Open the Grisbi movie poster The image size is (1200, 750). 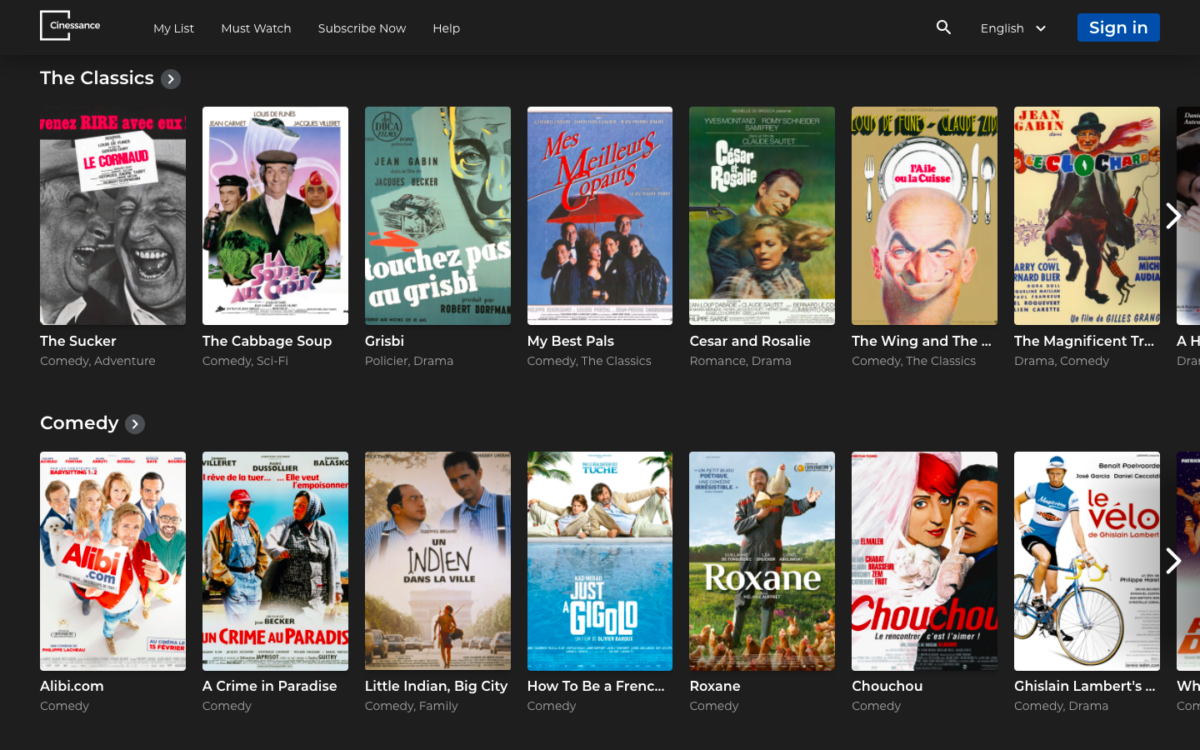(438, 216)
